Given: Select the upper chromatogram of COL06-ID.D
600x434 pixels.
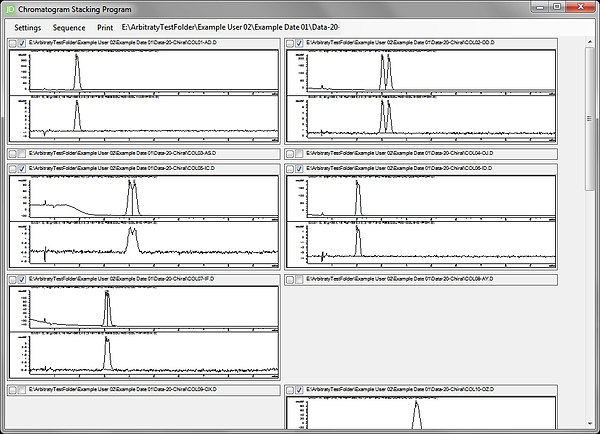Looking at the screenshot, I should (x=421, y=198).
